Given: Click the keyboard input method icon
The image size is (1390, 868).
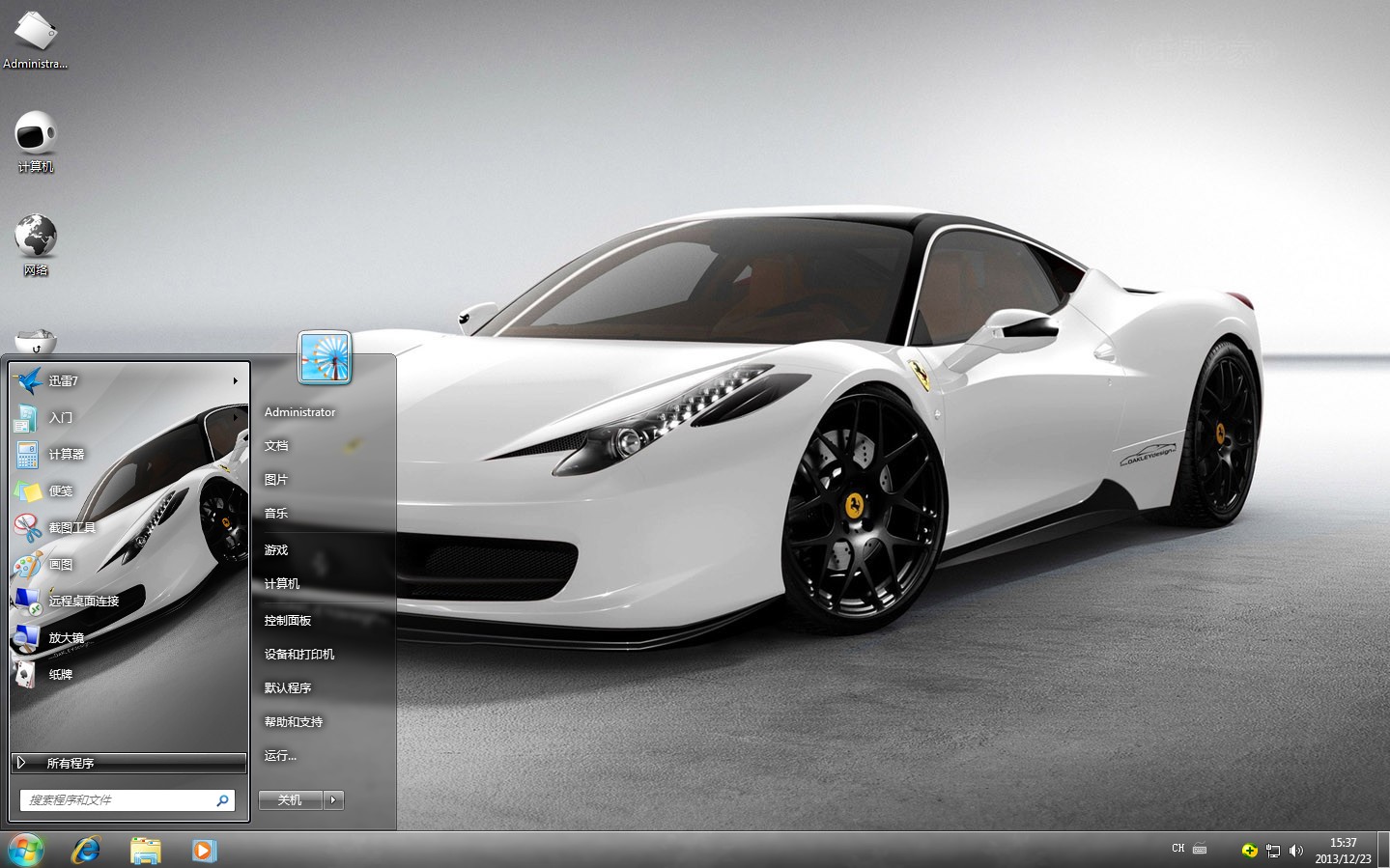Looking at the screenshot, I should [1200, 850].
